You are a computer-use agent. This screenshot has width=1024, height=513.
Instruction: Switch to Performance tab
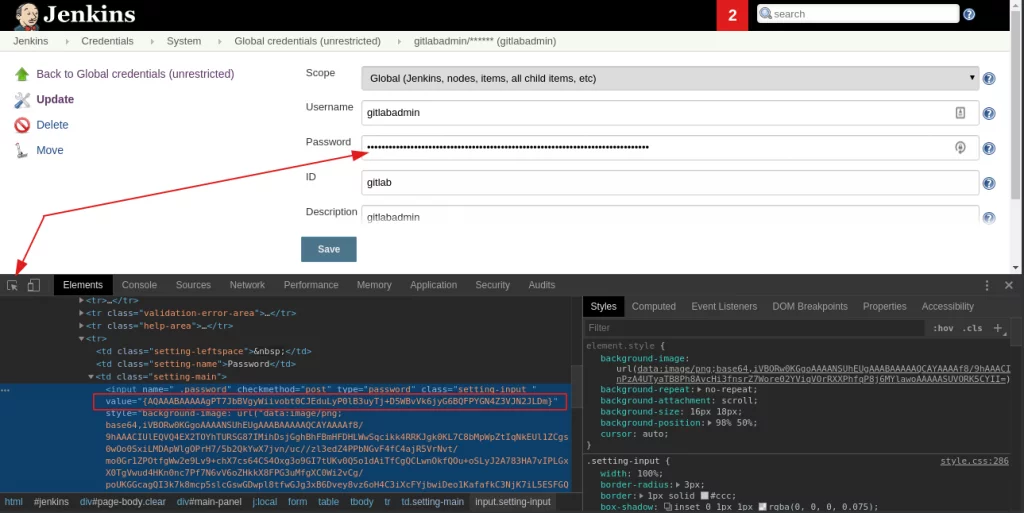pyautogui.click(x=311, y=285)
